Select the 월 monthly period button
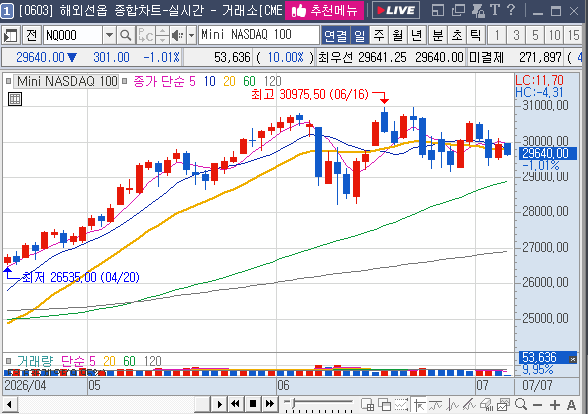The image size is (588, 414). [x=398, y=36]
